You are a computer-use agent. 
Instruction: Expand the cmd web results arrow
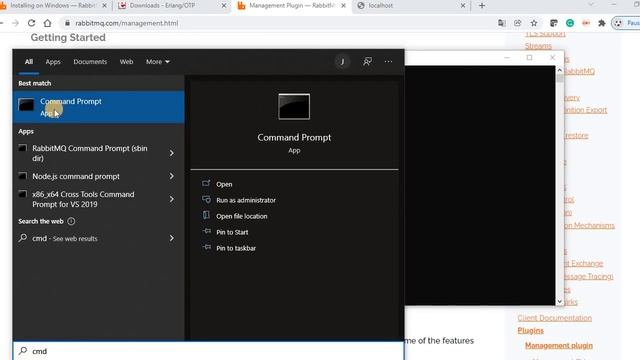[172, 238]
